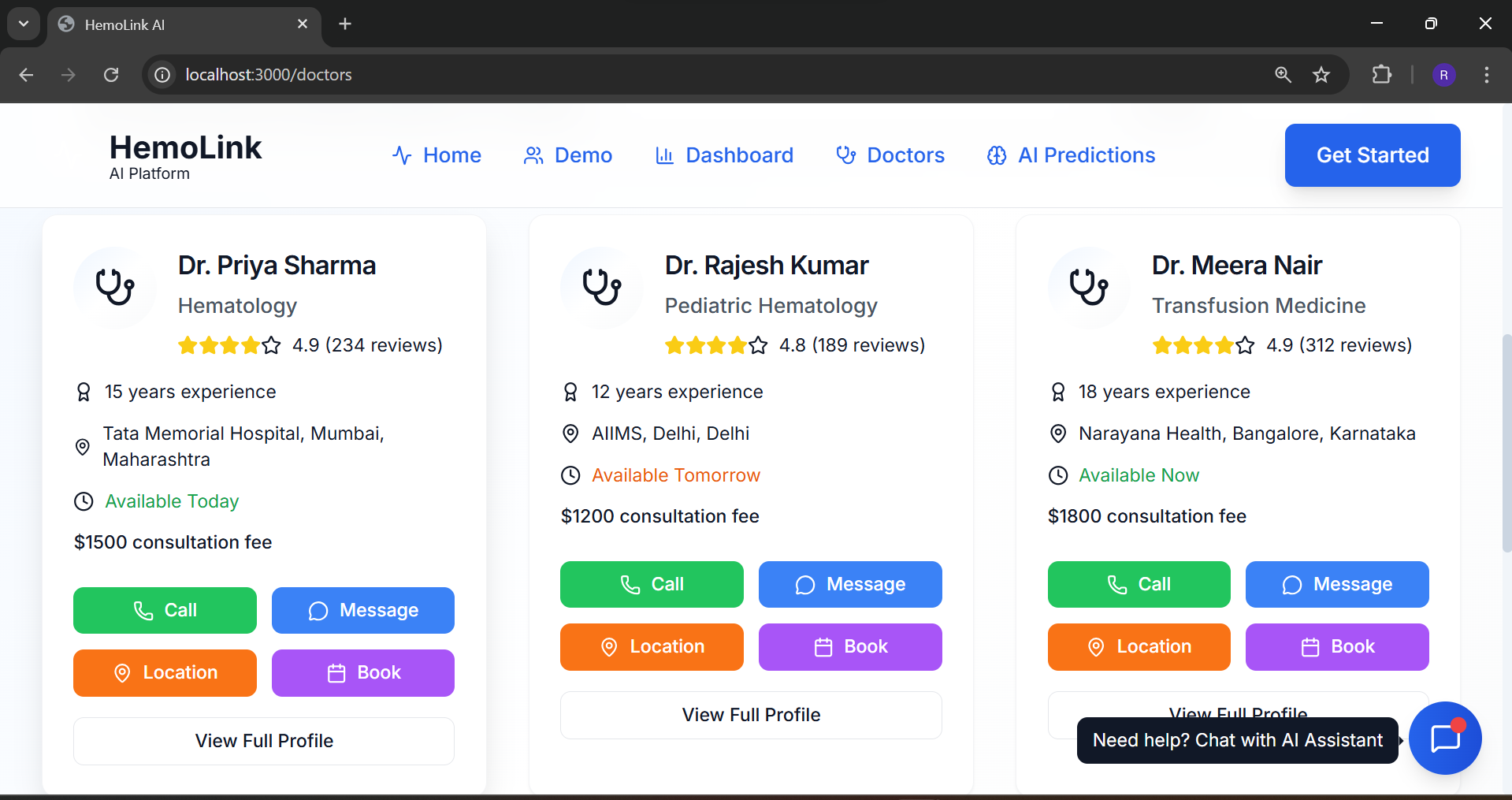Book appointment with Dr. Meera Nair
The image size is (1512, 800).
click(x=1337, y=647)
